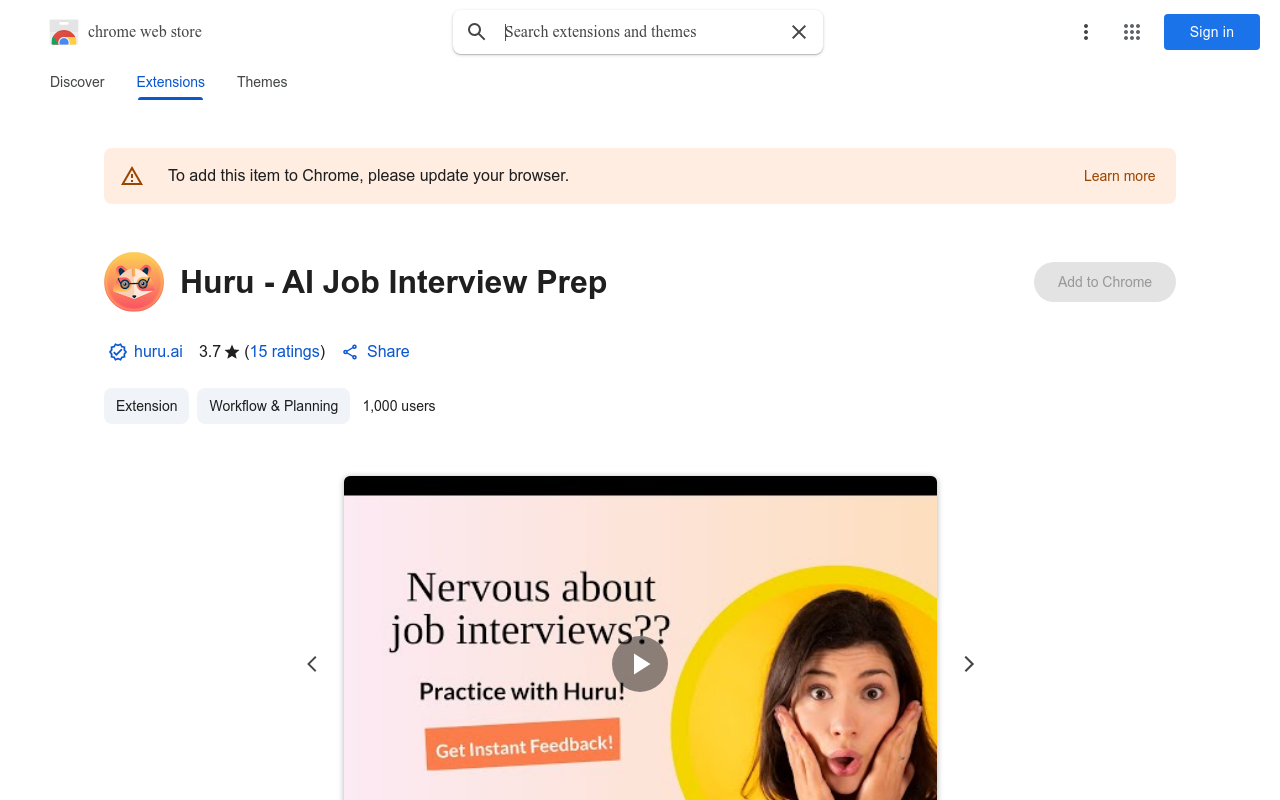This screenshot has width=1280, height=800.
Task: Play the Huru promo video
Action: (640, 664)
